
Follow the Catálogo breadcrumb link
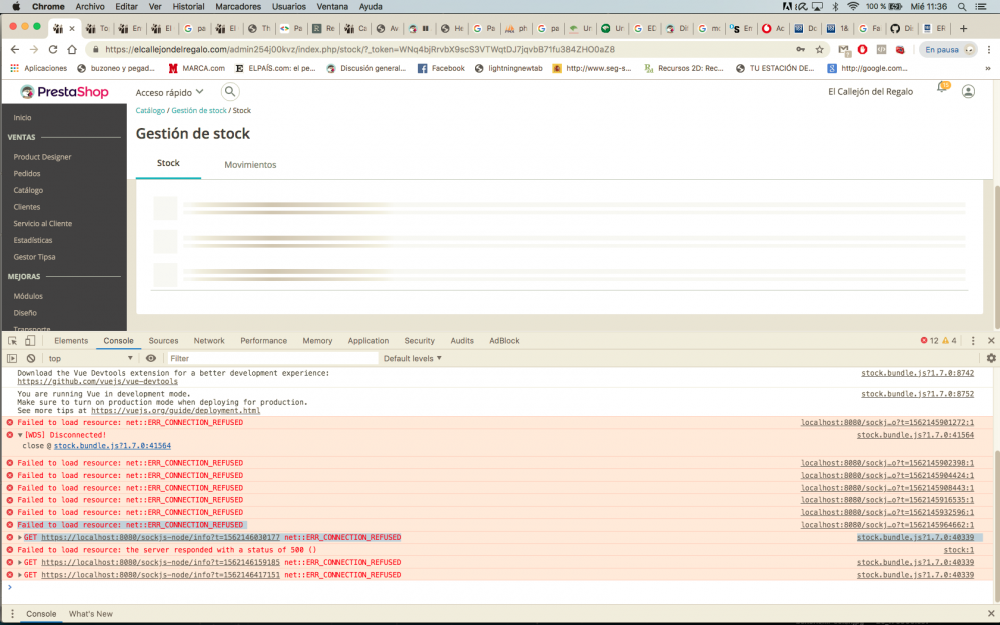click(151, 110)
